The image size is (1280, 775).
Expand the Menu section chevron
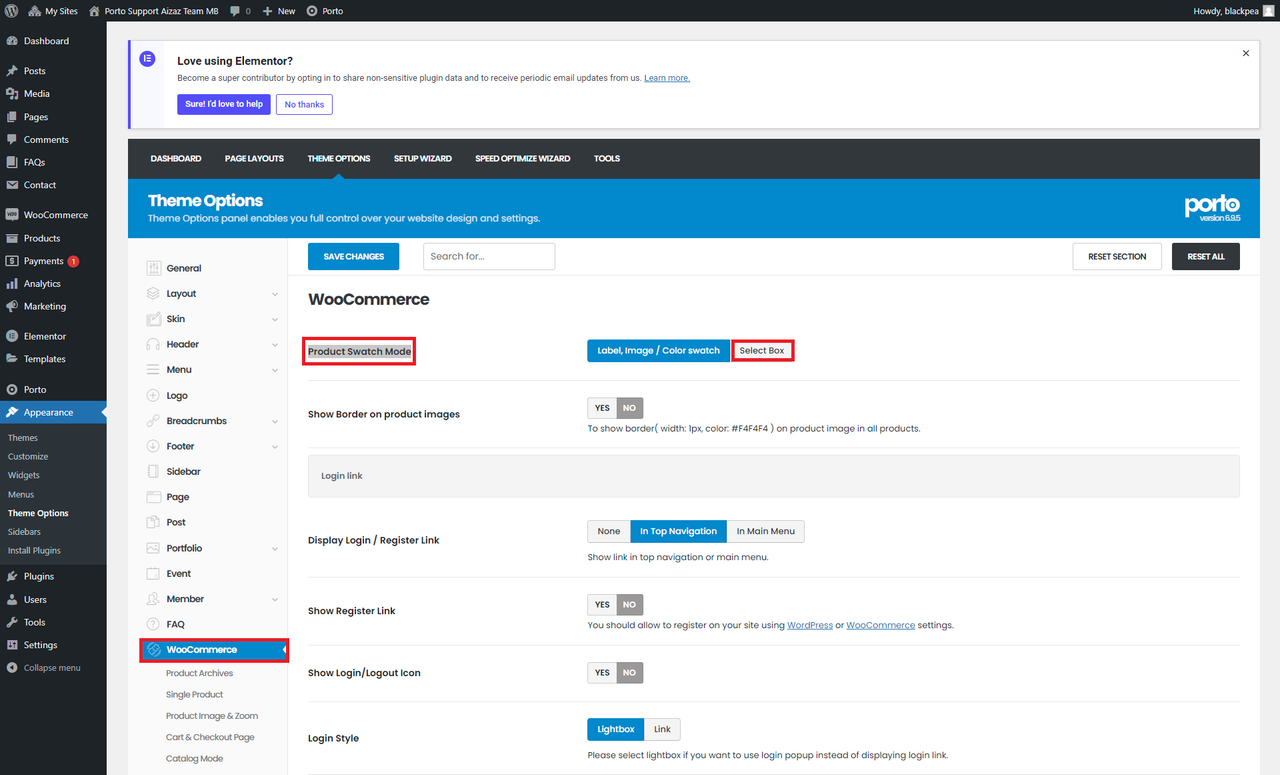(275, 370)
